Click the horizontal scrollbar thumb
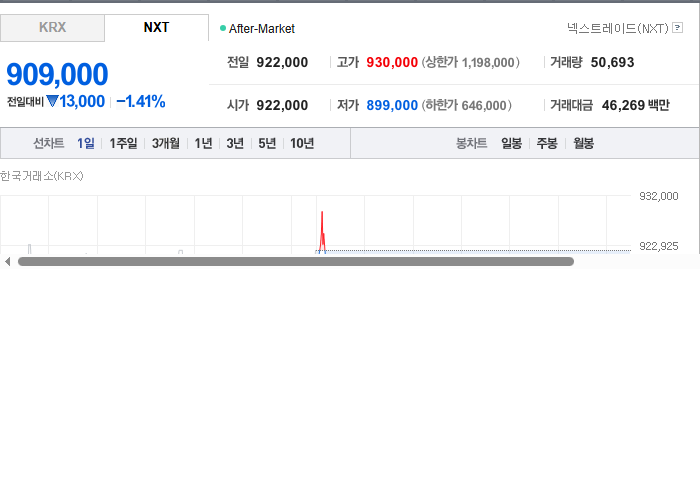 pos(296,262)
